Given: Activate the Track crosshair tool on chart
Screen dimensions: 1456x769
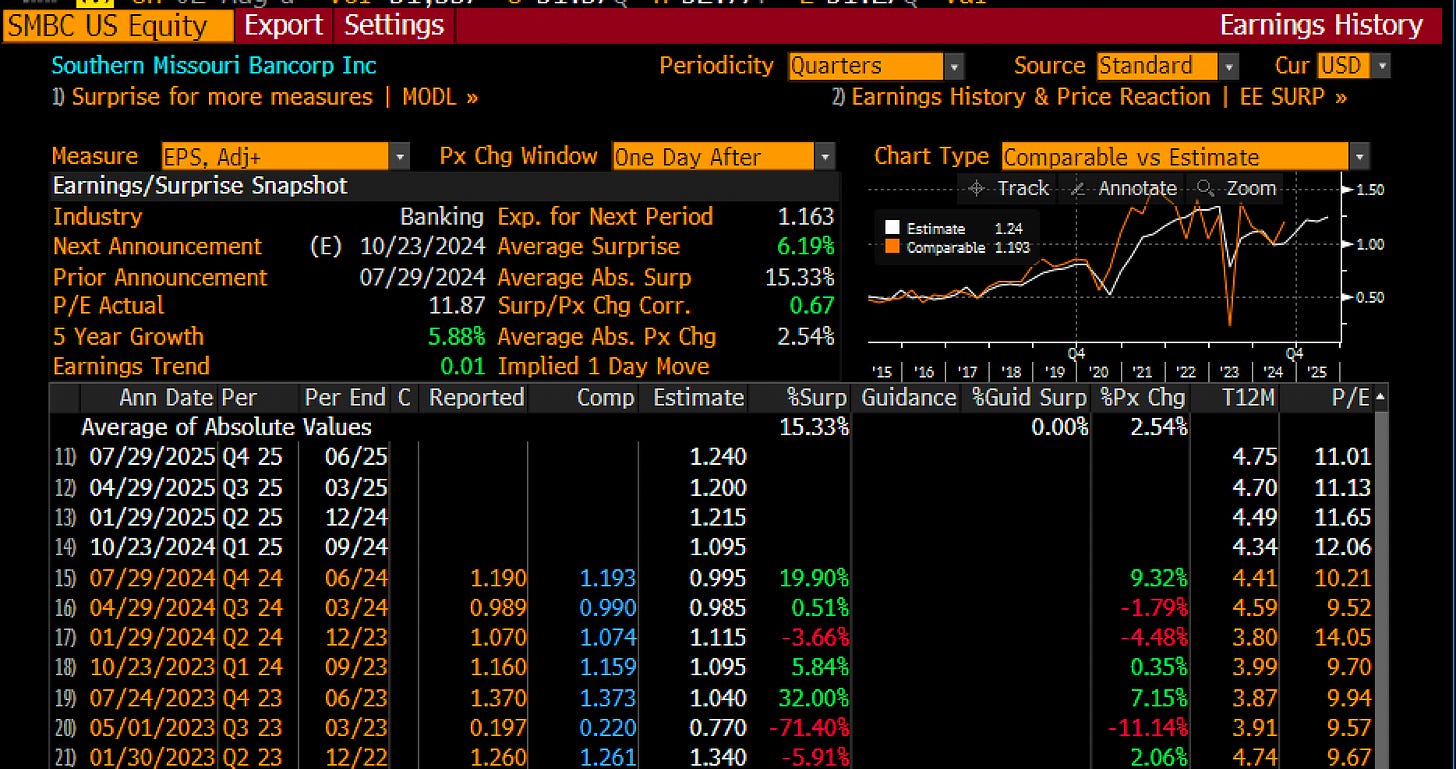Looking at the screenshot, I should [1010, 188].
